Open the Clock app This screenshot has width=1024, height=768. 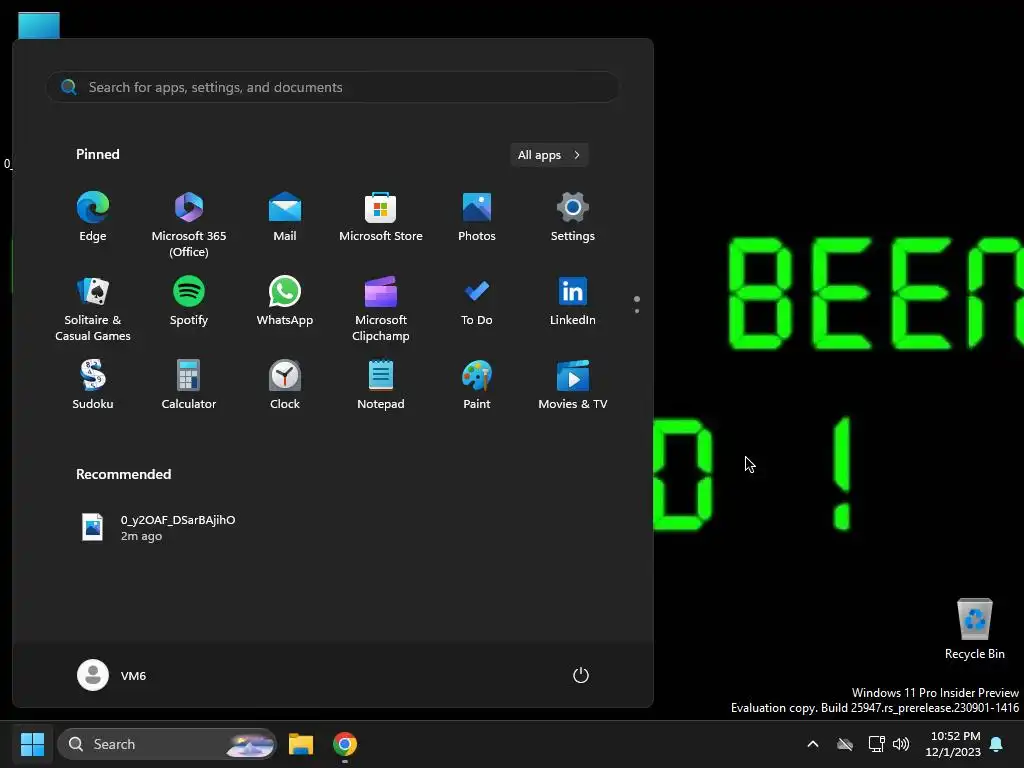point(285,385)
